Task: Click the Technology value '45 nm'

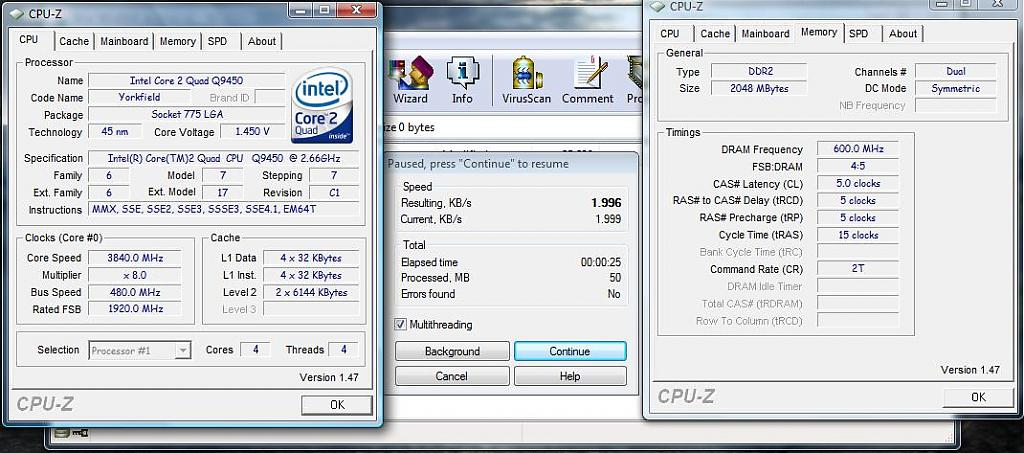Action: tap(114, 132)
